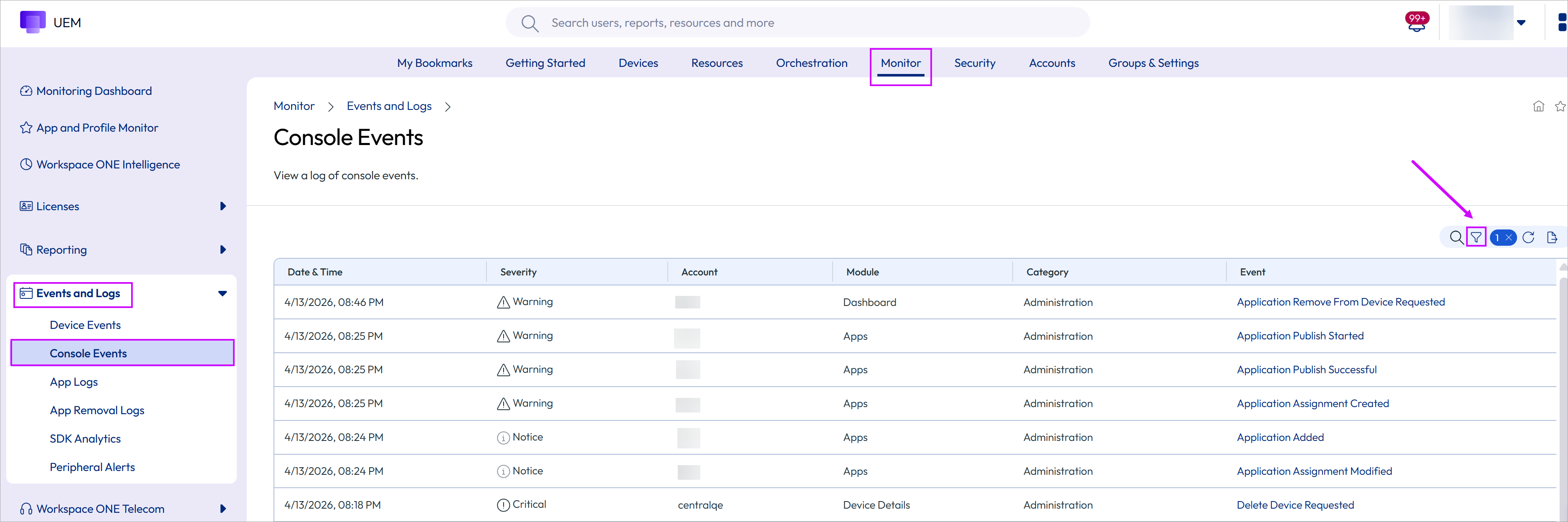This screenshot has height=522, width=1568.
Task: Open Device Events in sidebar
Action: point(85,325)
